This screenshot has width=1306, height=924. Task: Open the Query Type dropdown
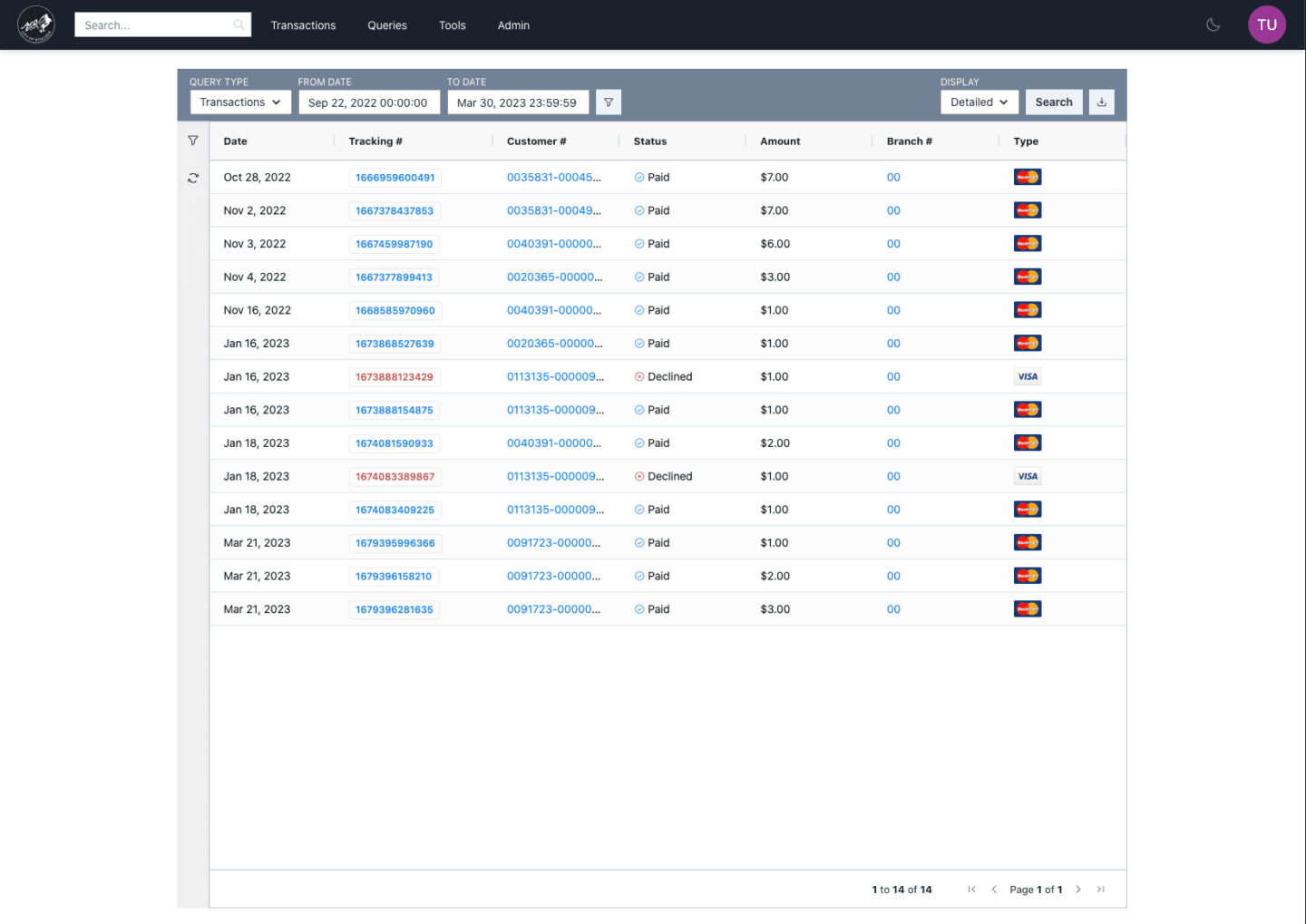(x=239, y=102)
